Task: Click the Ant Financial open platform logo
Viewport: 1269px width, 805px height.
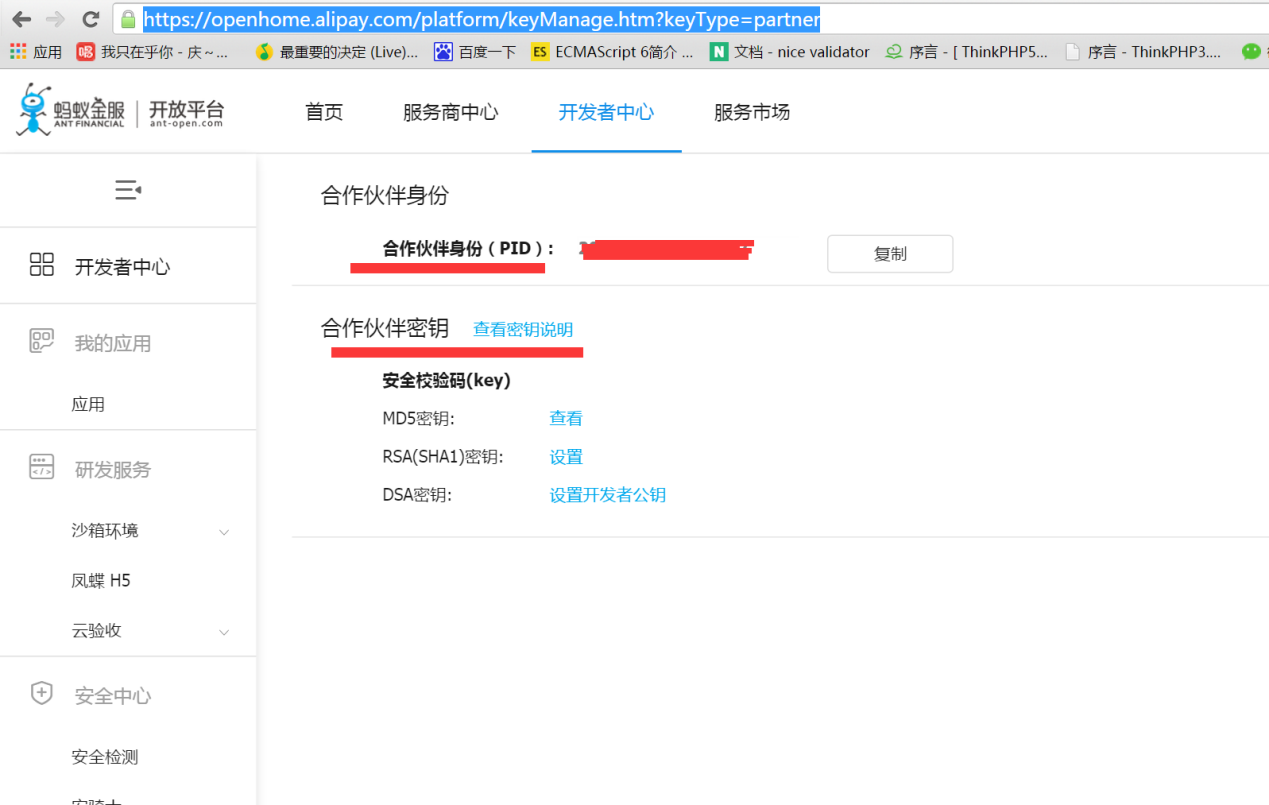Action: [x=120, y=110]
